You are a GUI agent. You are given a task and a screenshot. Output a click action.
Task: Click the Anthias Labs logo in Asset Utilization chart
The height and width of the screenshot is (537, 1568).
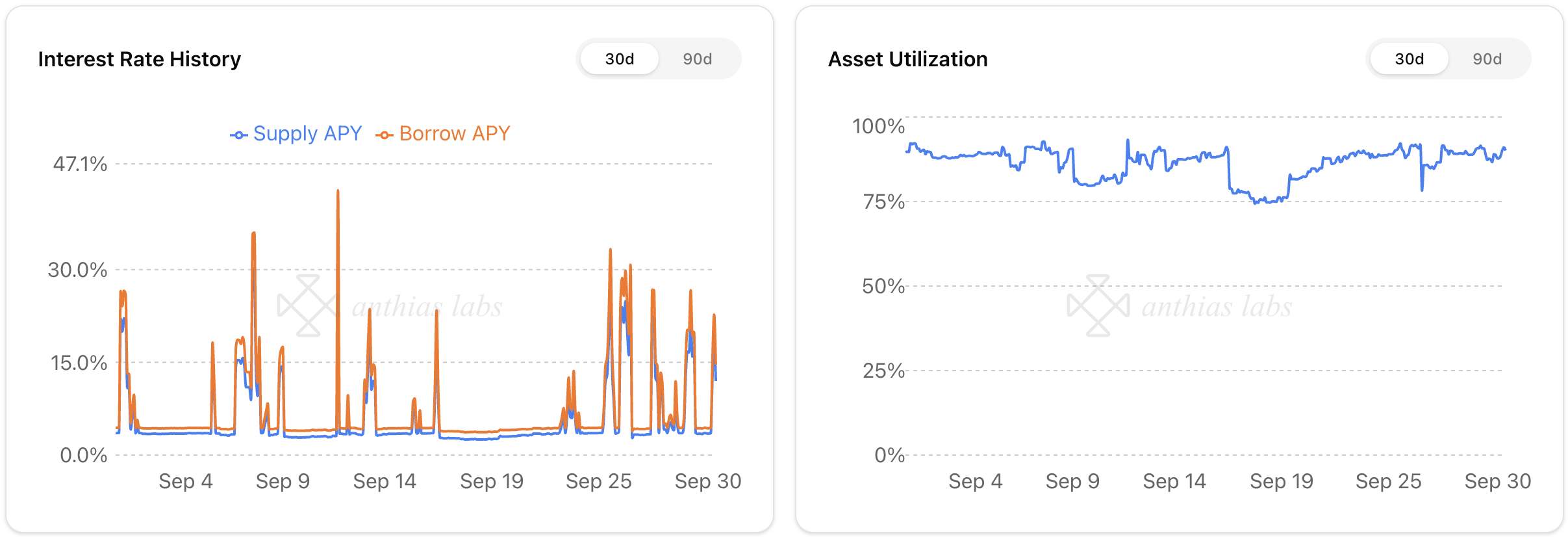[1098, 306]
